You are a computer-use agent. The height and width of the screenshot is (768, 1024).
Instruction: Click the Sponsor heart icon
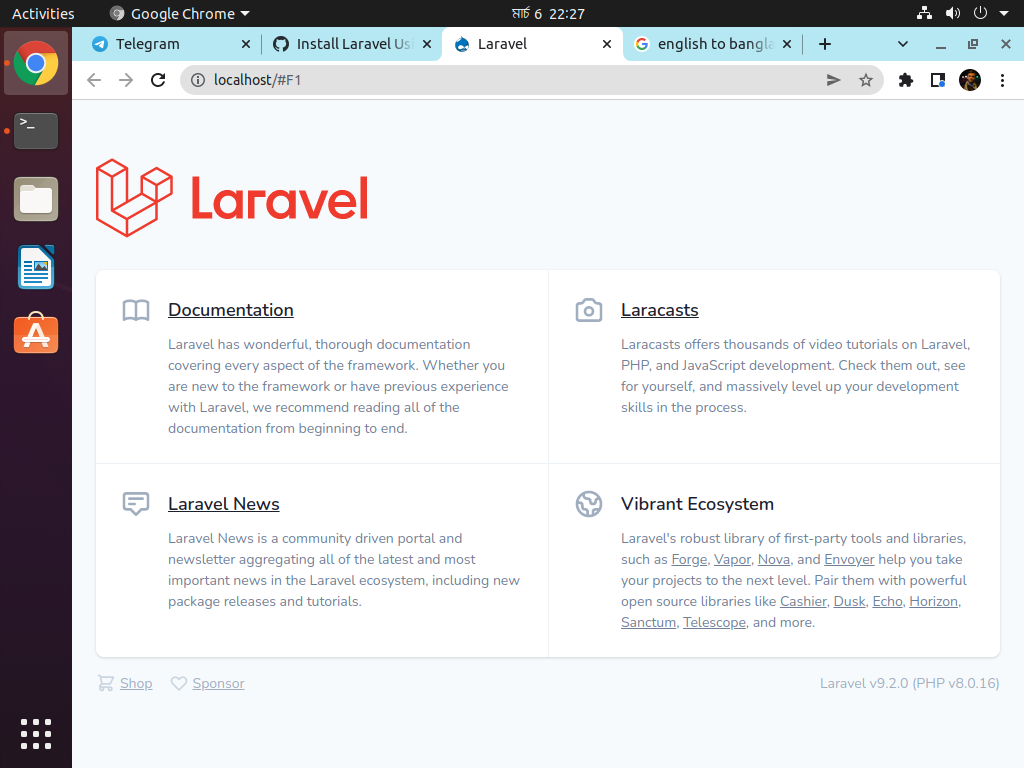(x=178, y=683)
